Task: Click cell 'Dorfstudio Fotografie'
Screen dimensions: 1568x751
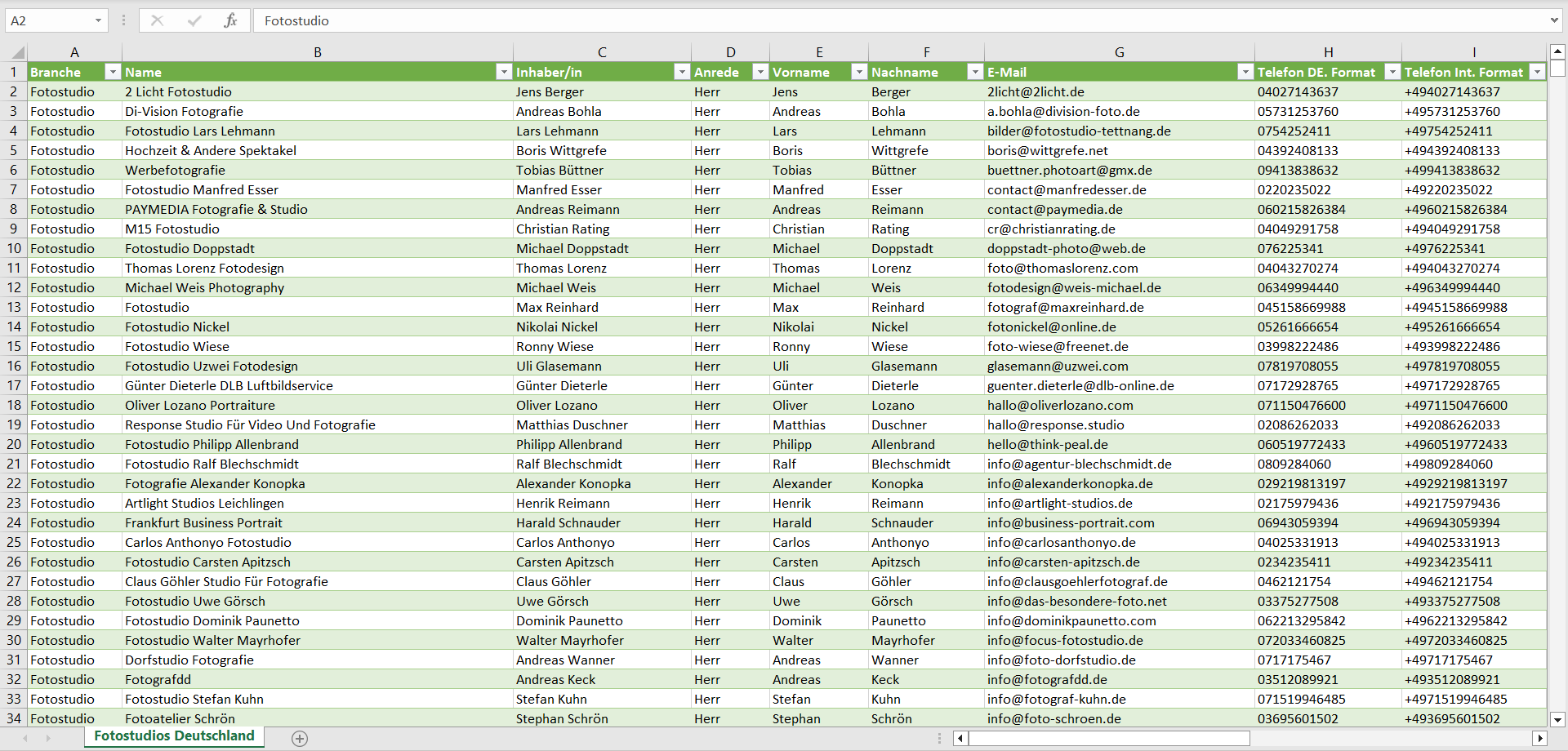Action: 318,660
